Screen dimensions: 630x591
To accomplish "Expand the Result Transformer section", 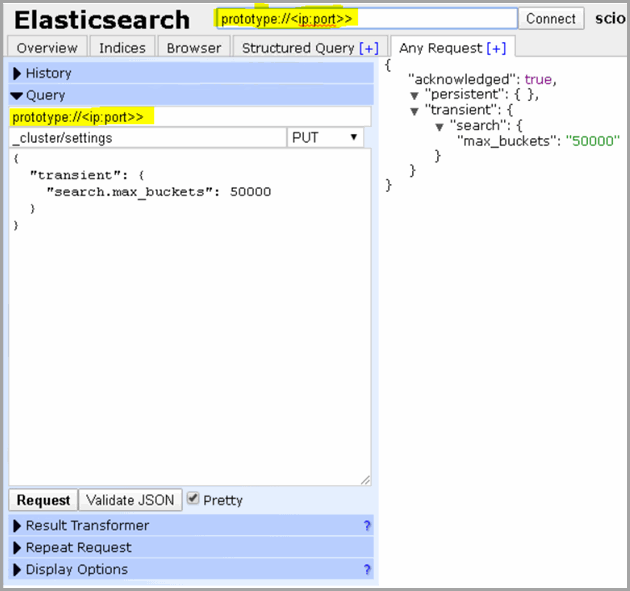I will [191, 526].
